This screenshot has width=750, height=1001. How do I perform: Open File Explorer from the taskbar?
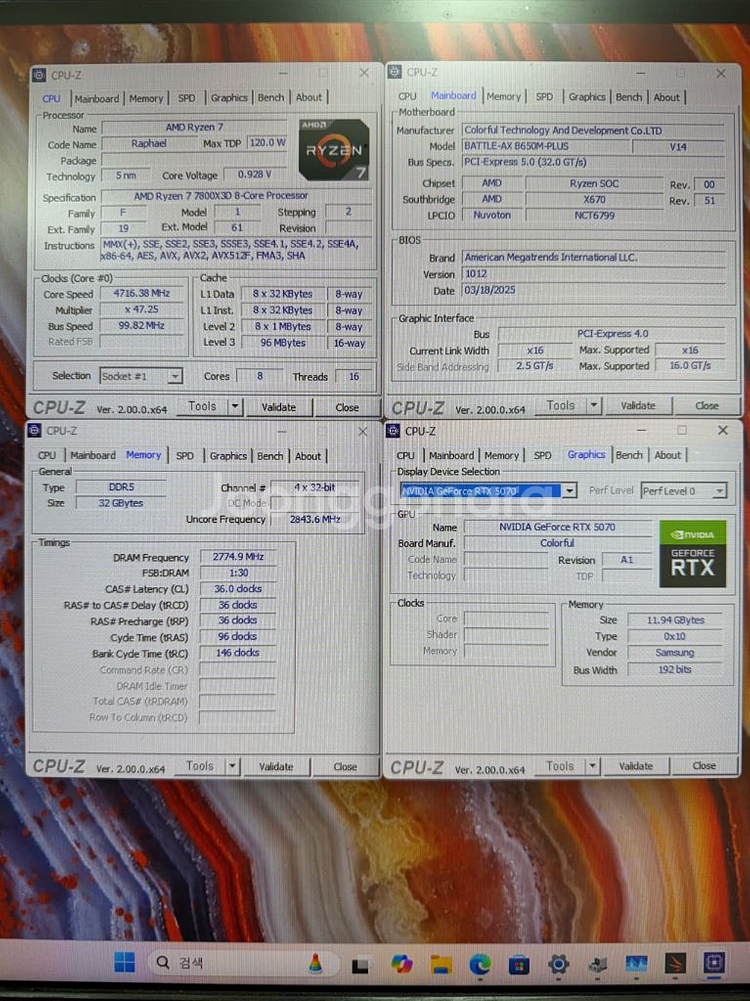click(x=440, y=964)
